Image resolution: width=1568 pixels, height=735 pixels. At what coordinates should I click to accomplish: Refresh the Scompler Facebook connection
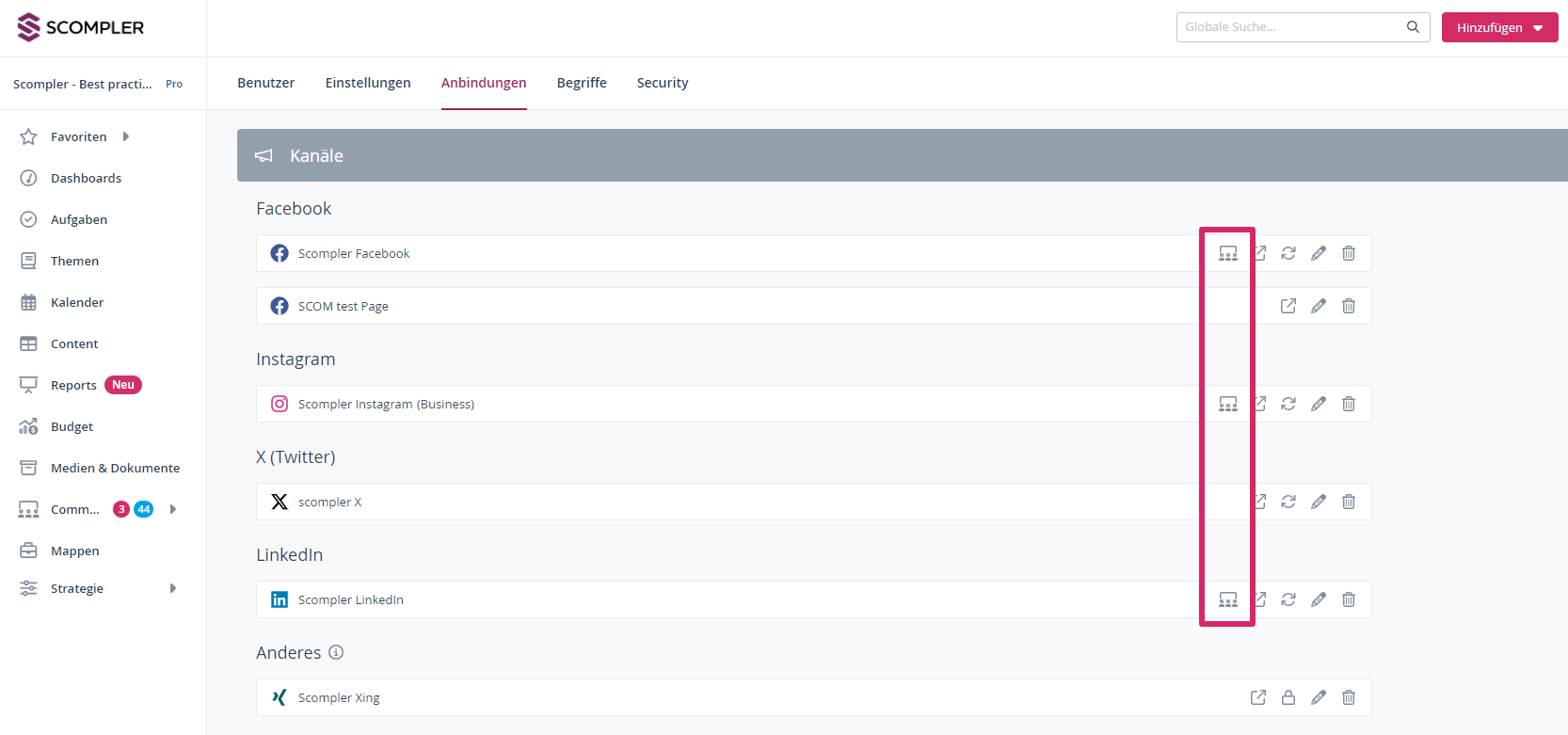(x=1288, y=253)
